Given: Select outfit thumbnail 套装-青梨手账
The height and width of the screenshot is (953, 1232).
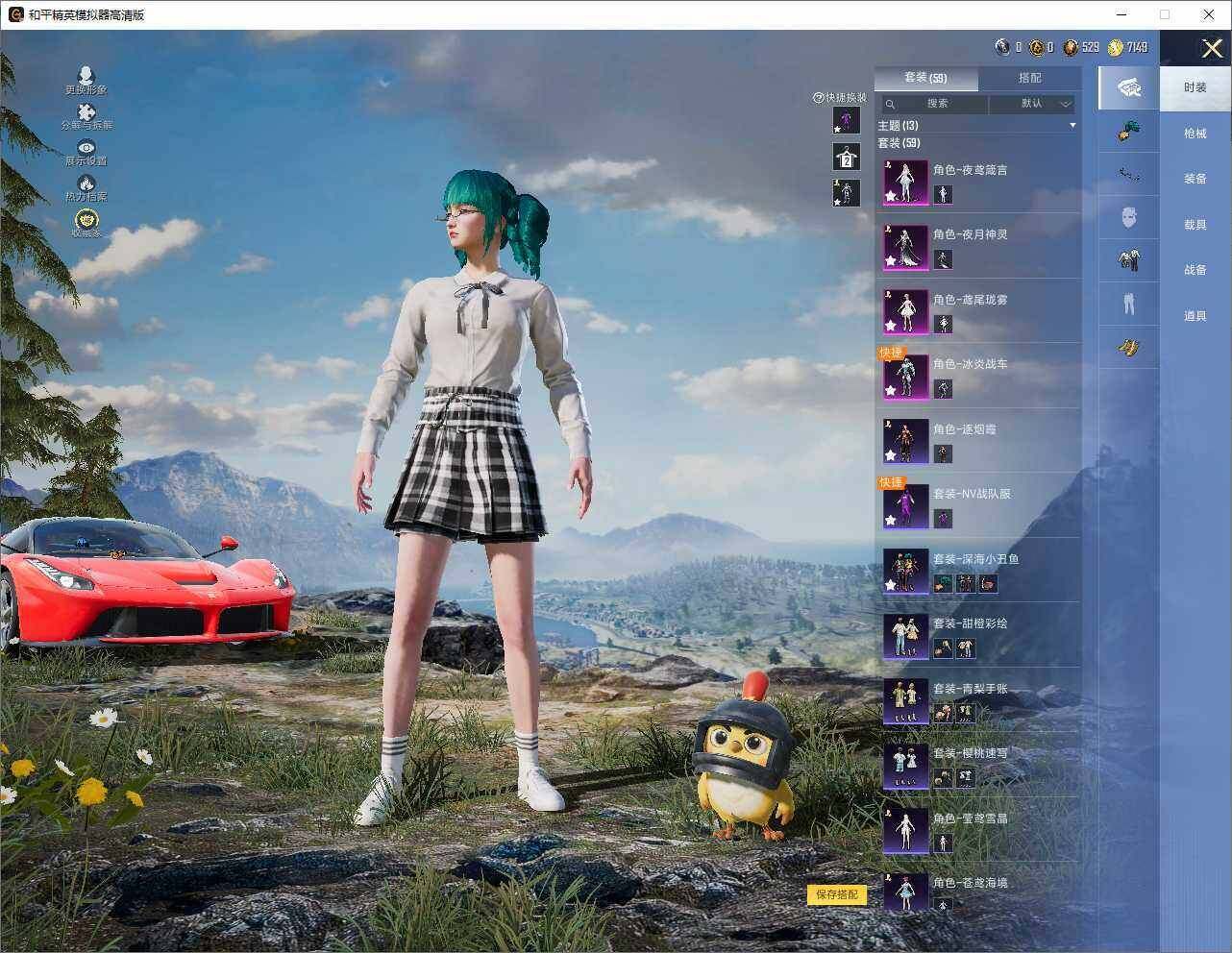Looking at the screenshot, I should [x=905, y=700].
